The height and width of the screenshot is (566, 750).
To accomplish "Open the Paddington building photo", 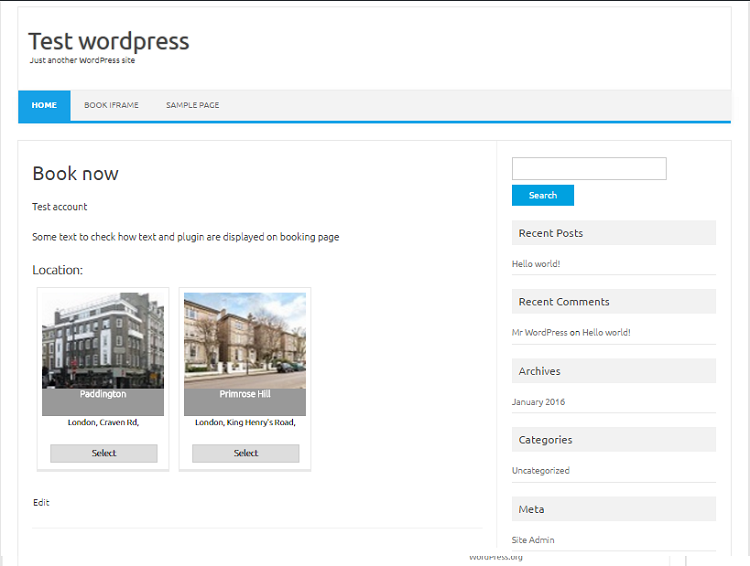I will [103, 340].
